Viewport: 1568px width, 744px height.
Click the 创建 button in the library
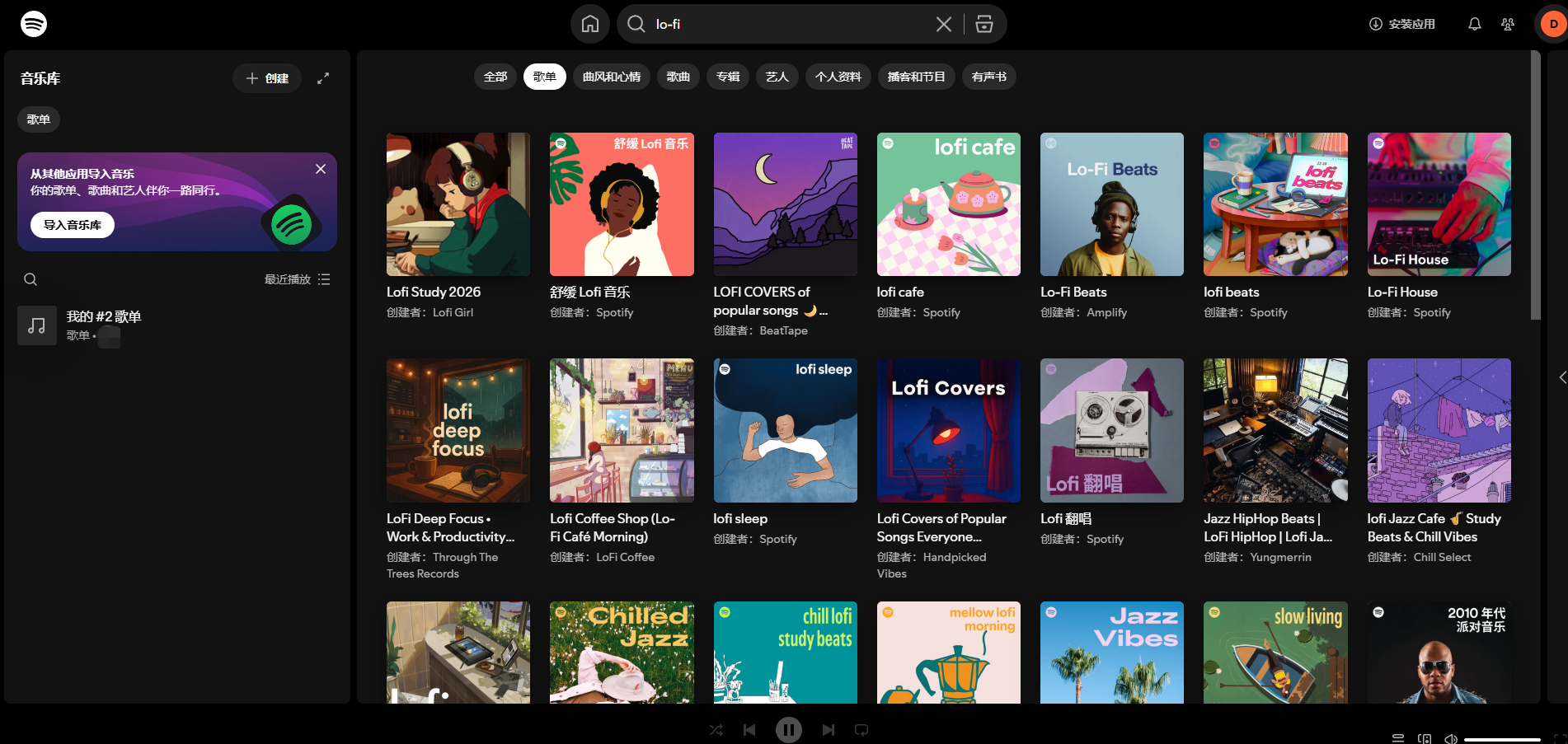[266, 78]
